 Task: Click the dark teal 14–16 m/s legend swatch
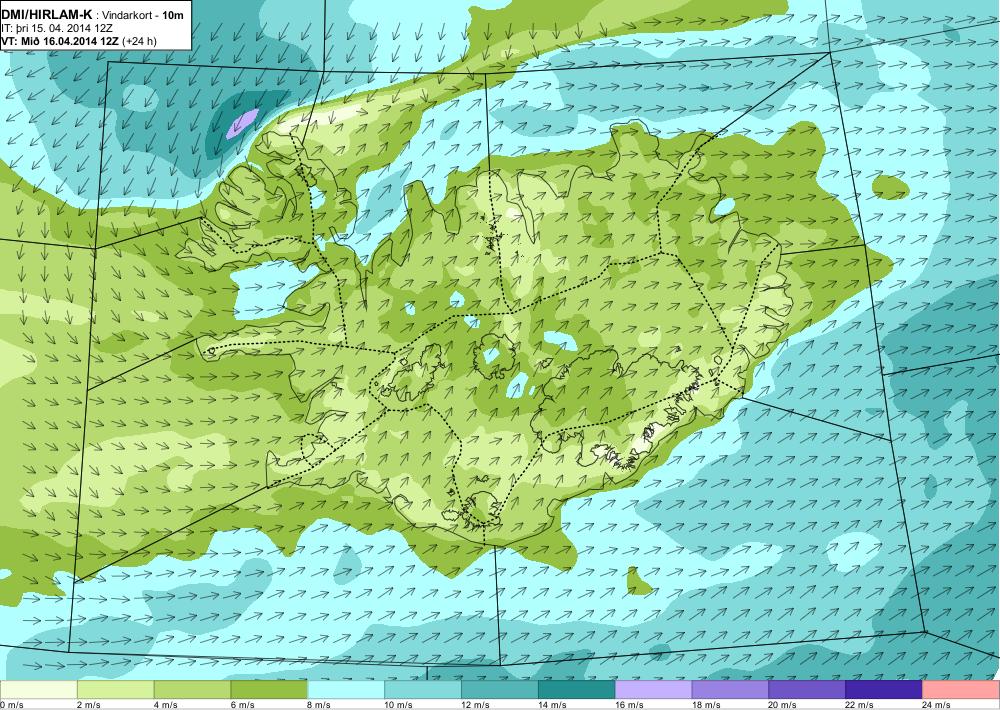click(x=577, y=690)
